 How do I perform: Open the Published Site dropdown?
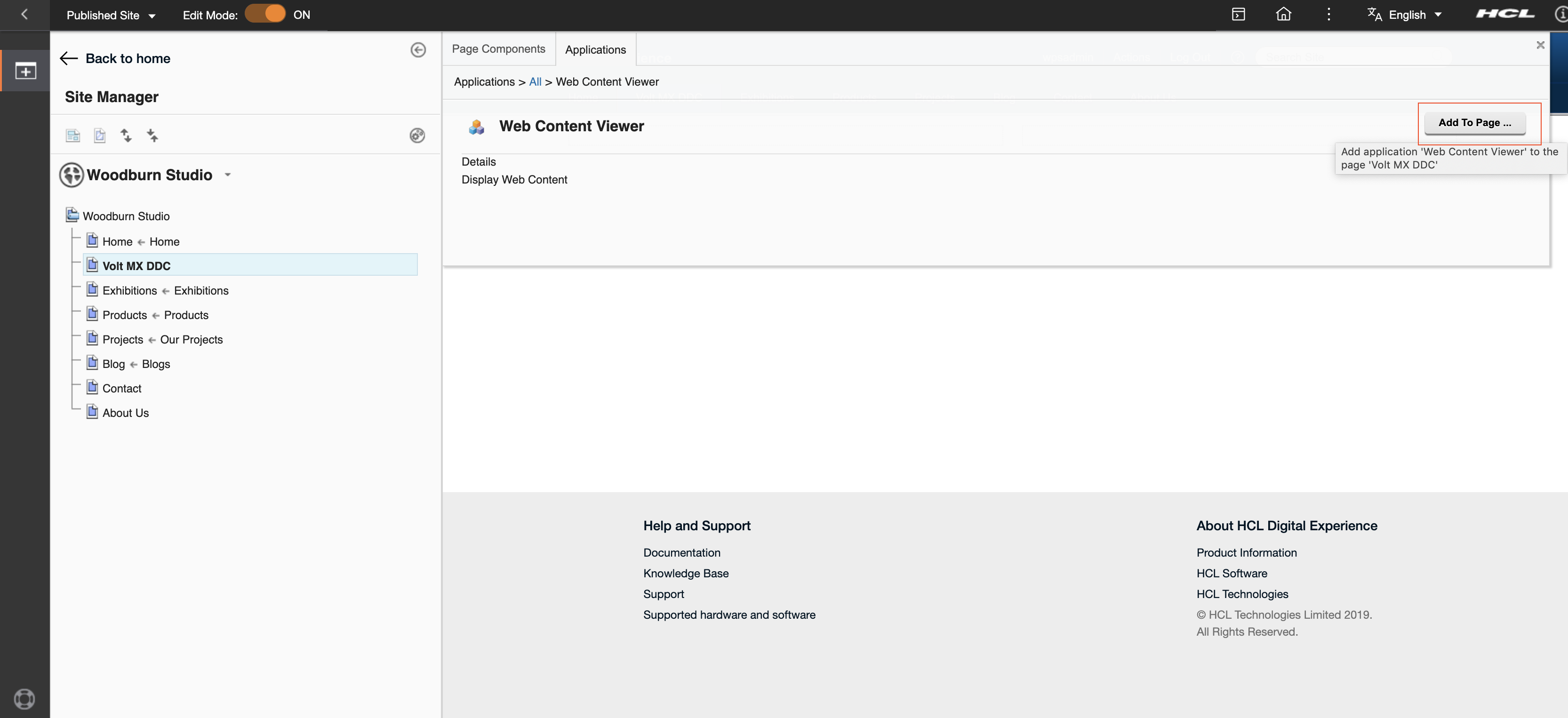click(x=111, y=15)
